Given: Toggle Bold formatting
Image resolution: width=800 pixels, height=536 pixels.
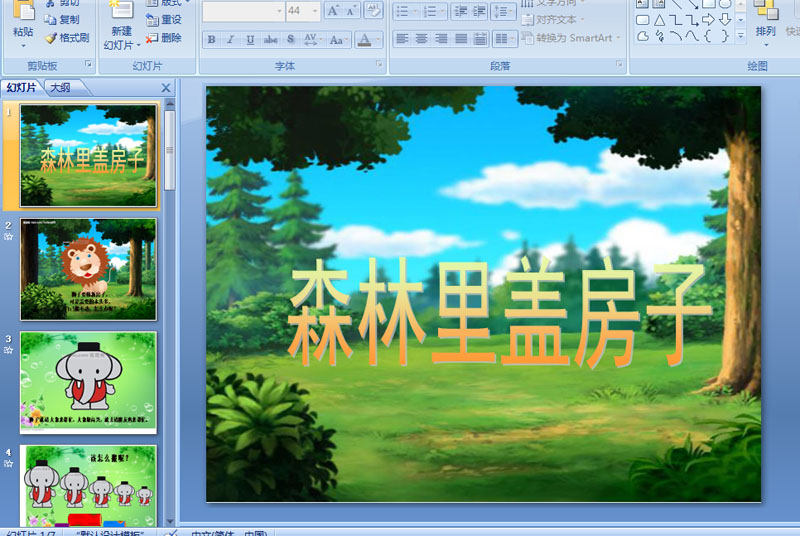Looking at the screenshot, I should (x=212, y=39).
